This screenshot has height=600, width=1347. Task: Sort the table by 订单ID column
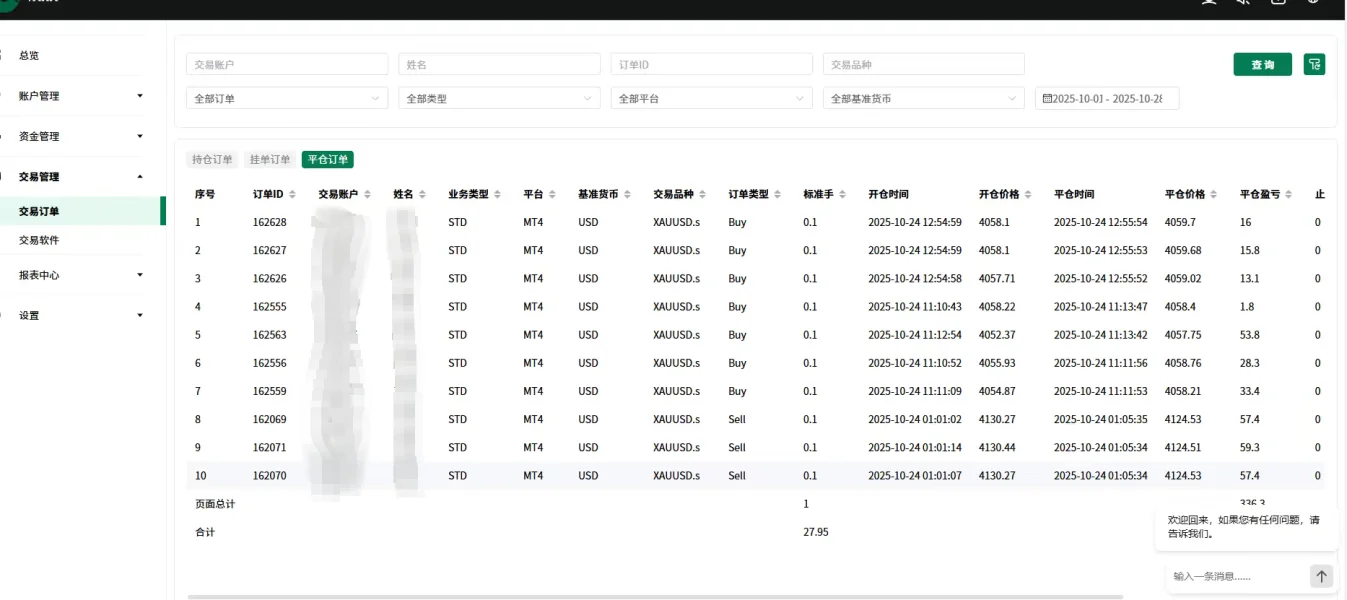[x=293, y=194]
